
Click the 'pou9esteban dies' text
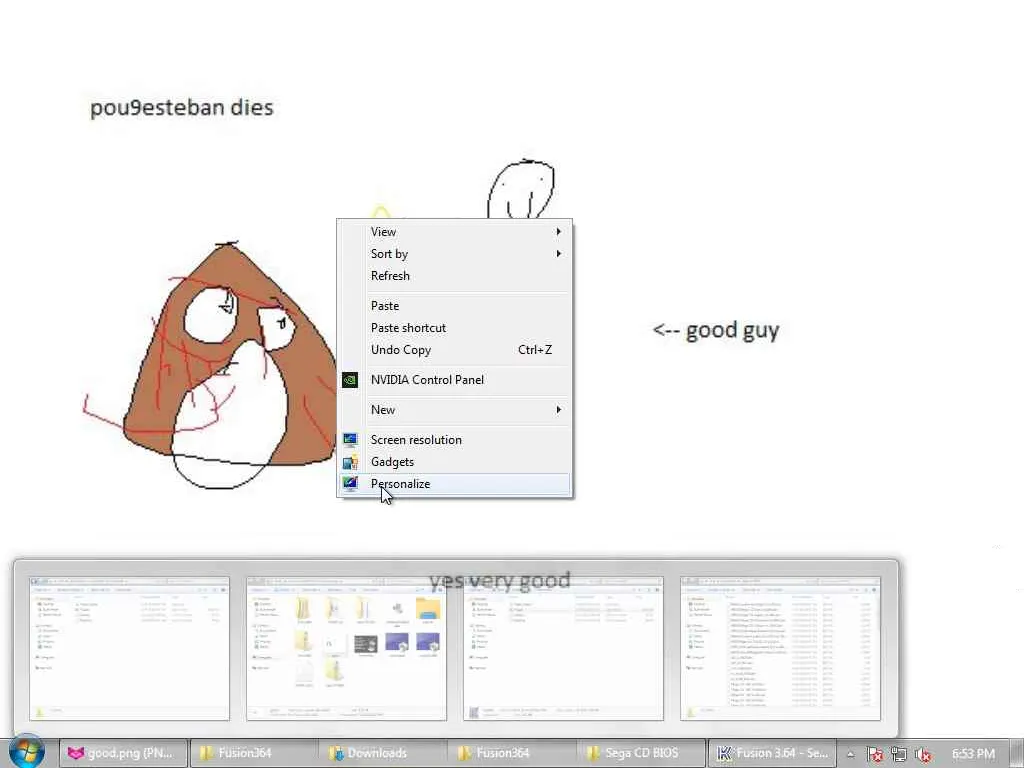click(x=182, y=107)
